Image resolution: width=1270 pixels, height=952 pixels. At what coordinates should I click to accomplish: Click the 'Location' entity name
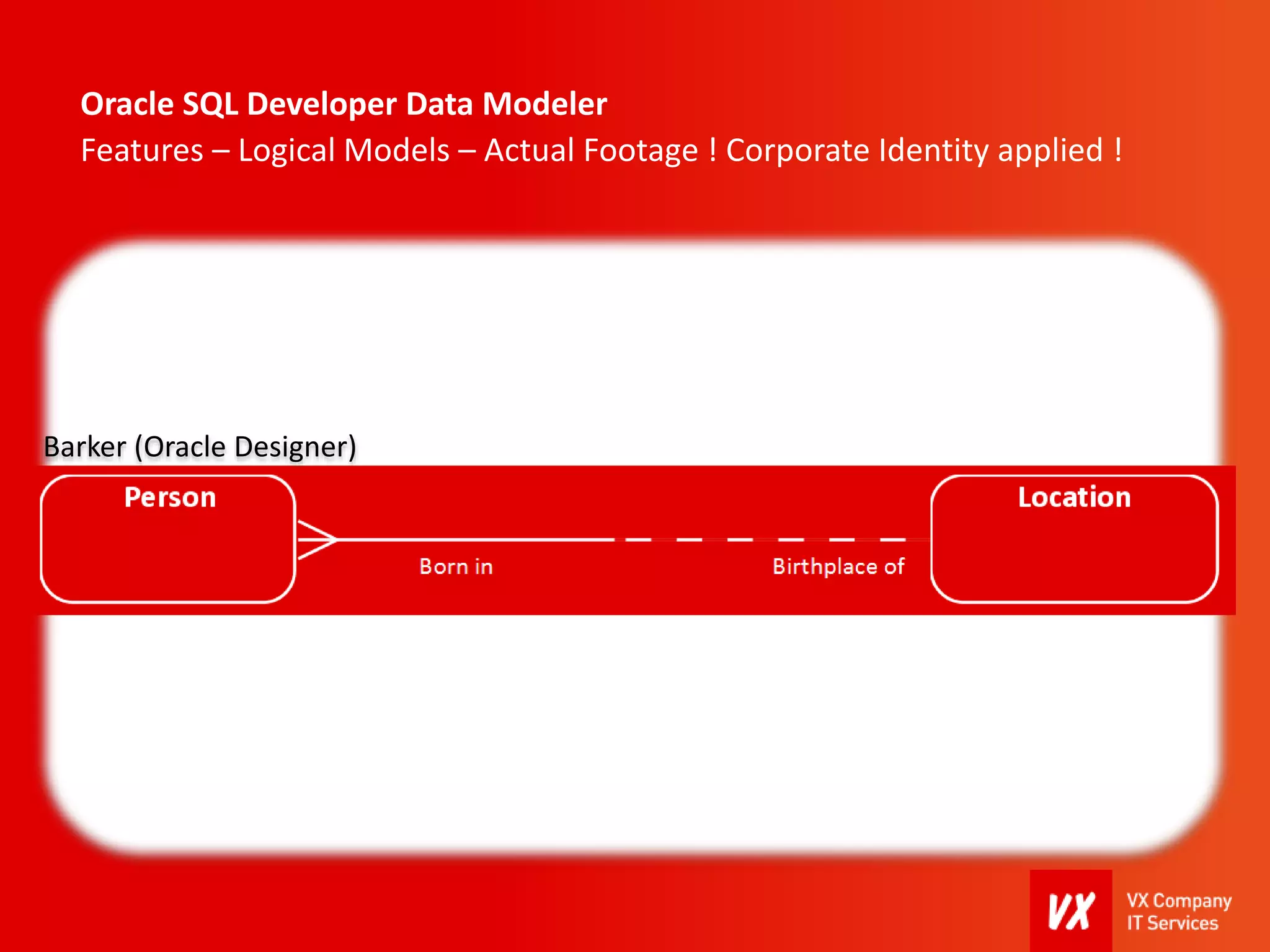tap(1074, 497)
